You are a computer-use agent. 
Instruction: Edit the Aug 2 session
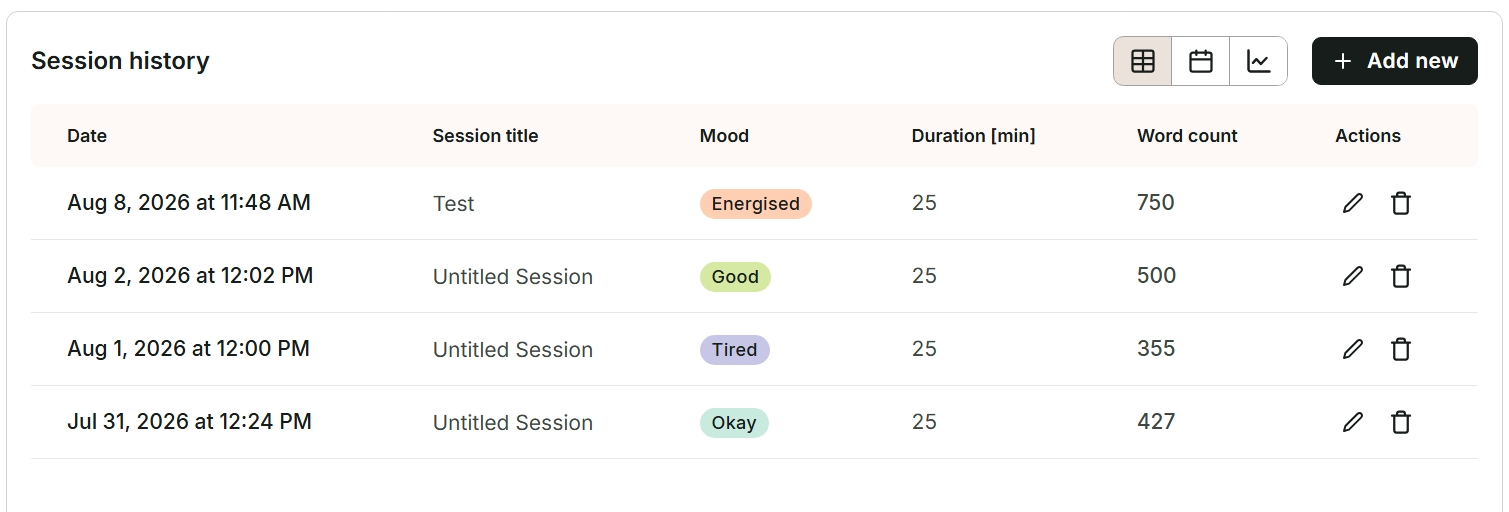pyautogui.click(x=1353, y=276)
